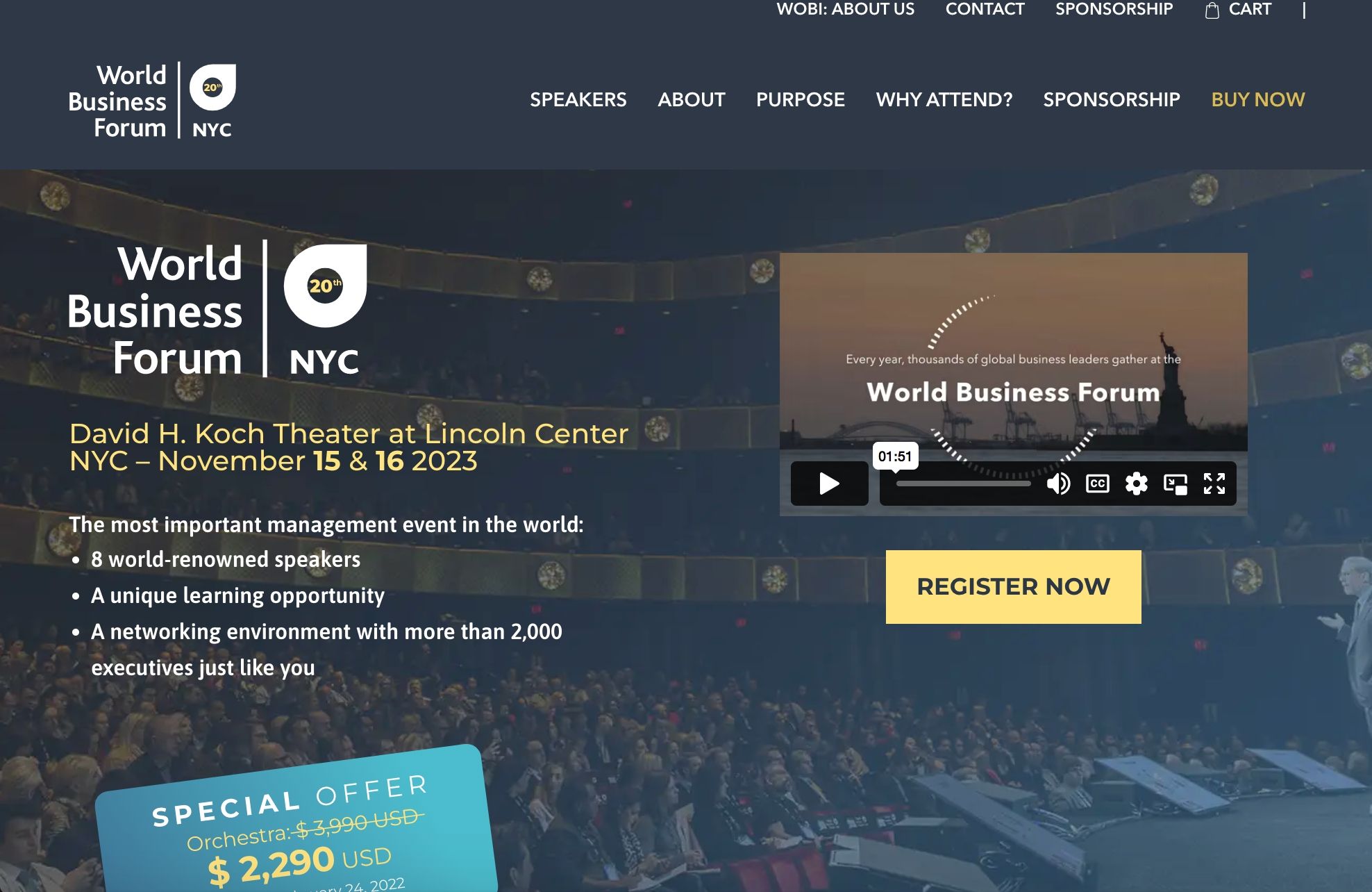
Task: Play the World Business Forum video
Action: point(829,484)
